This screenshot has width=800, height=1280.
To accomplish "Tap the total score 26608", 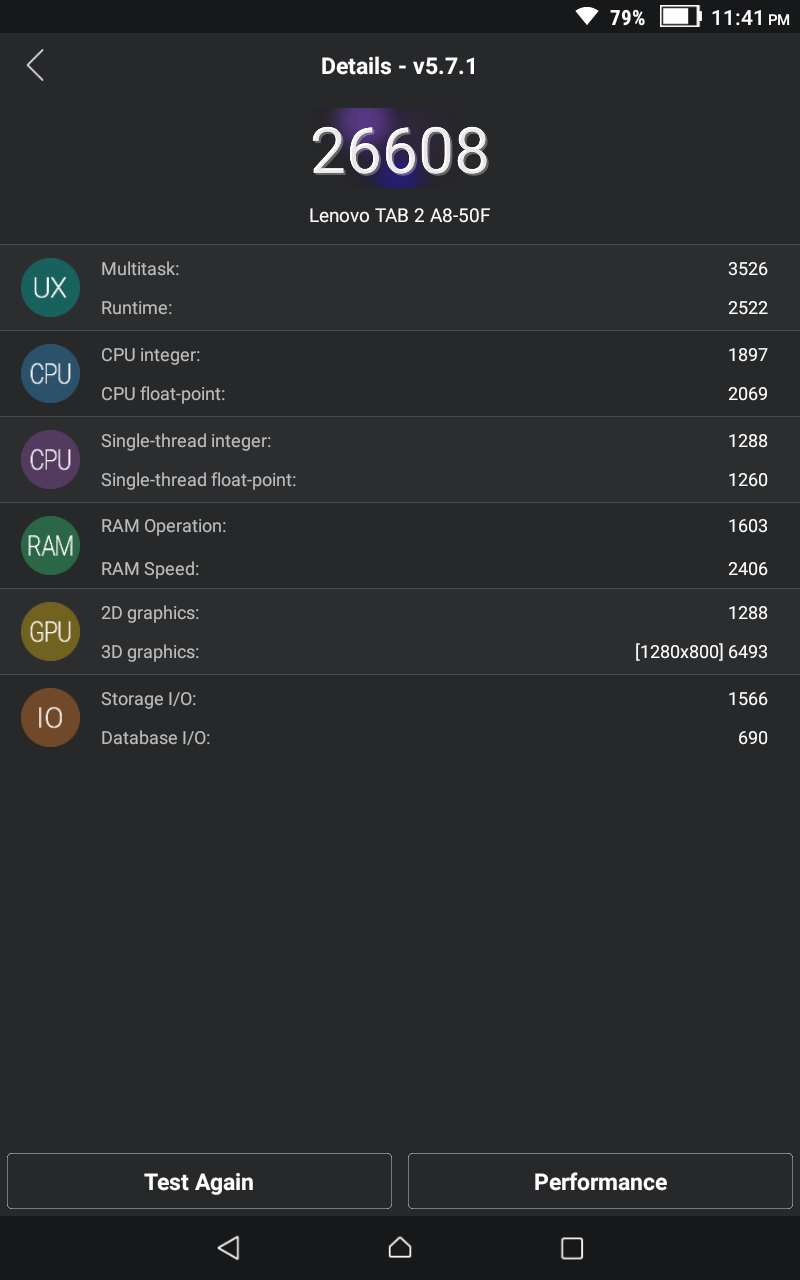I will (400, 152).
